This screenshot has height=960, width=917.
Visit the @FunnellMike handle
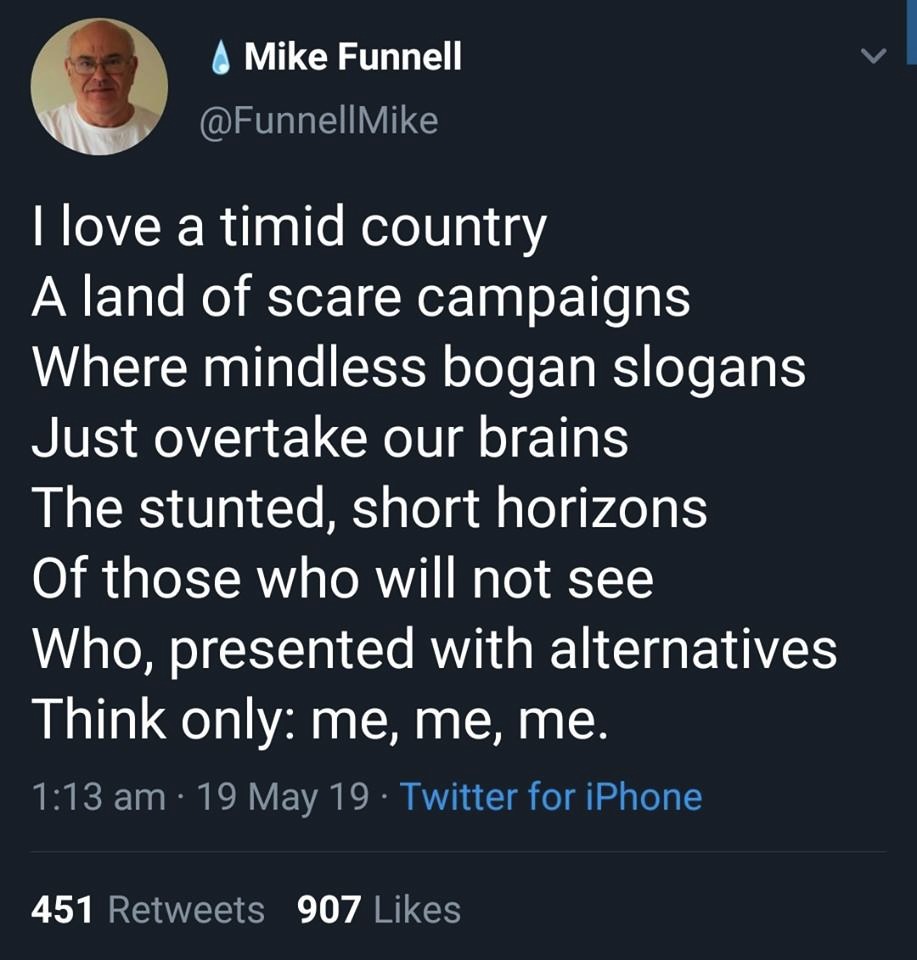(320, 121)
